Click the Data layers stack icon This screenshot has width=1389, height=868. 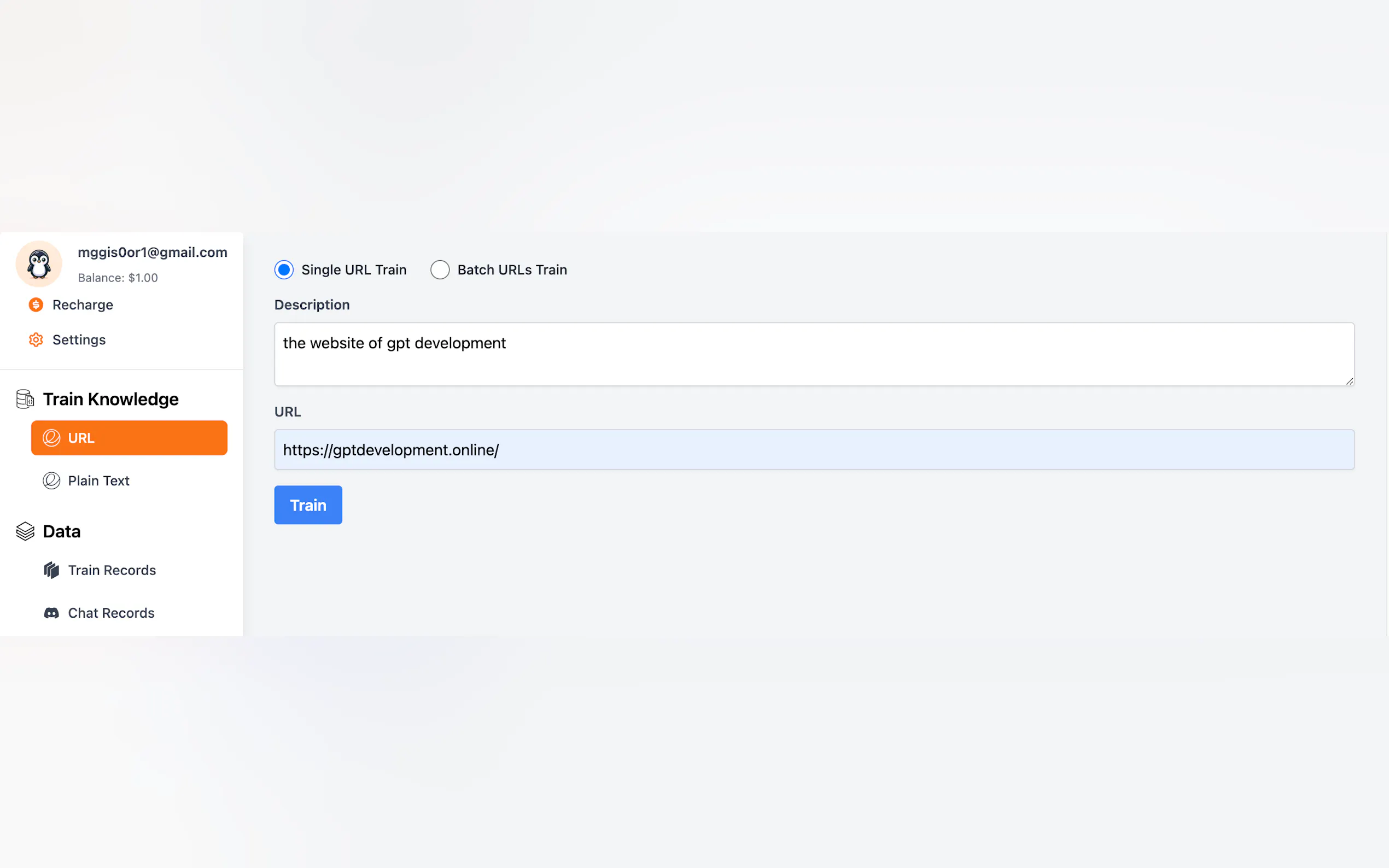[25, 532]
